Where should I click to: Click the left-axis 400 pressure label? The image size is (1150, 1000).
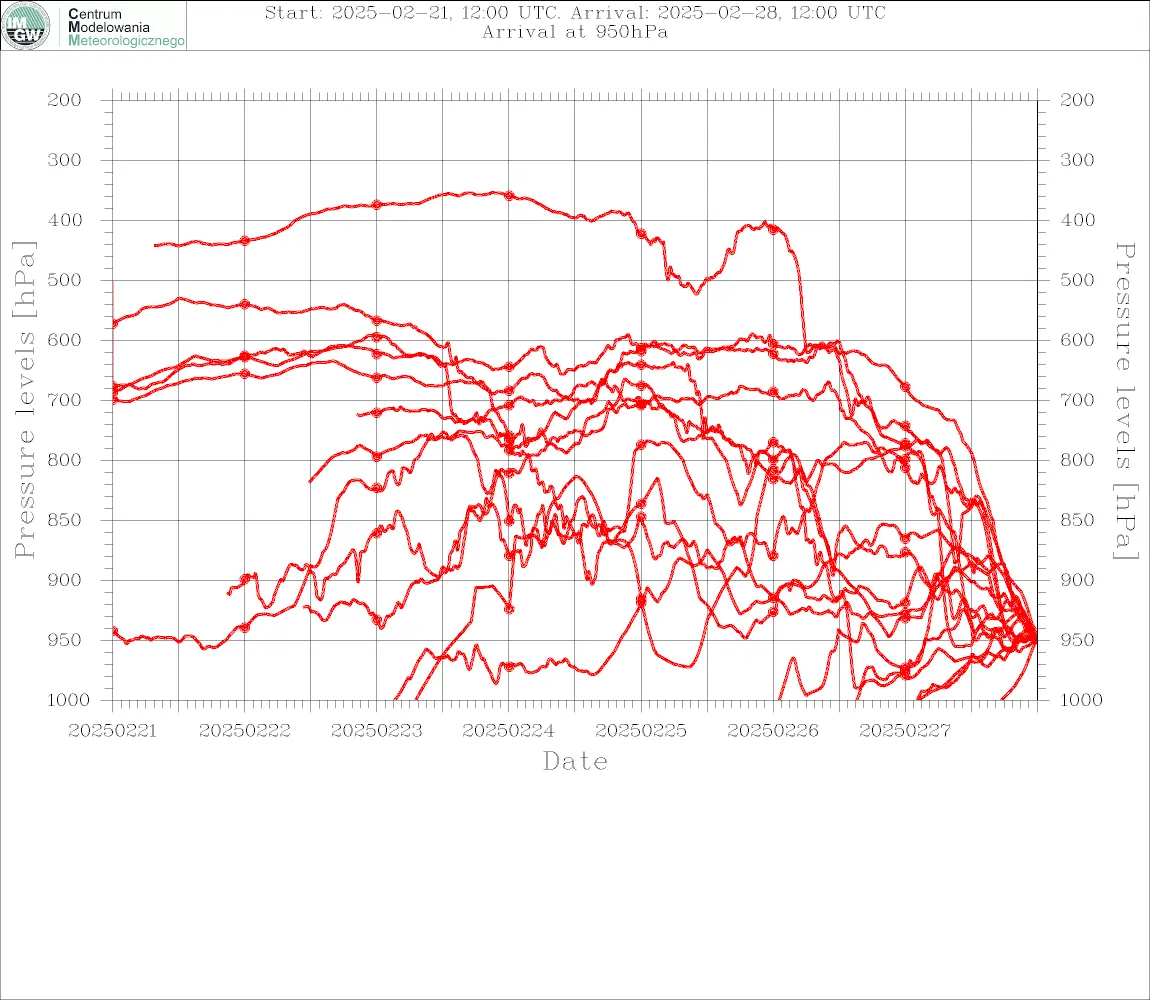[65, 220]
